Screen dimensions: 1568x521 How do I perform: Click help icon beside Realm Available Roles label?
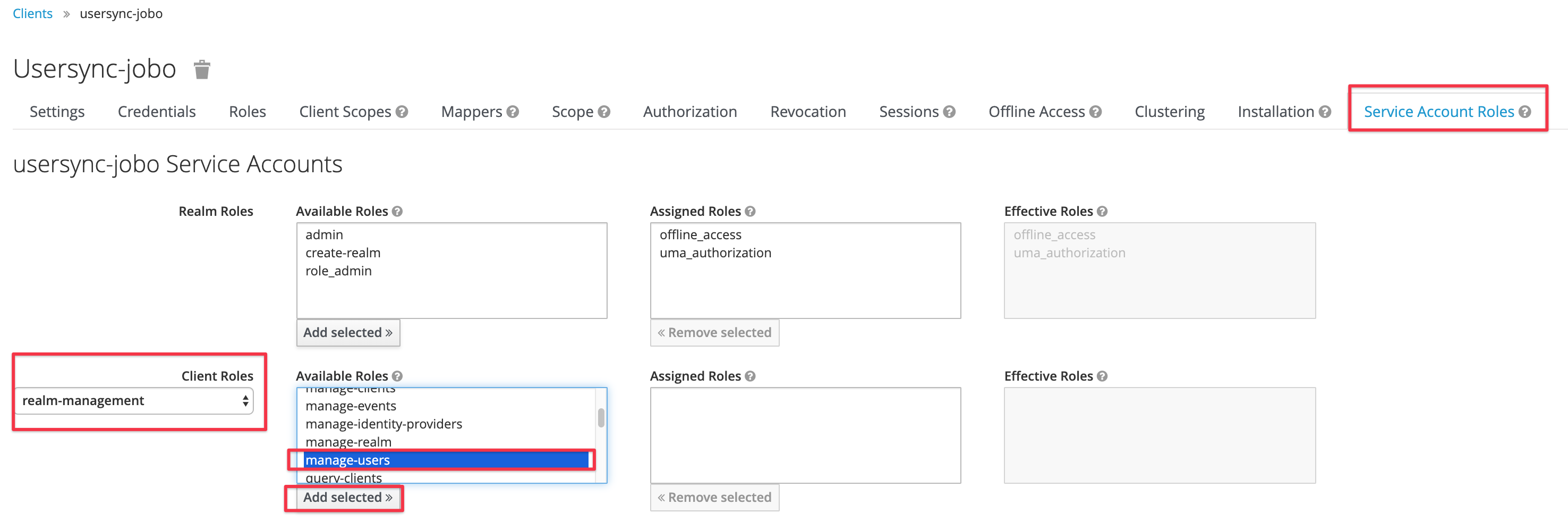point(397,212)
